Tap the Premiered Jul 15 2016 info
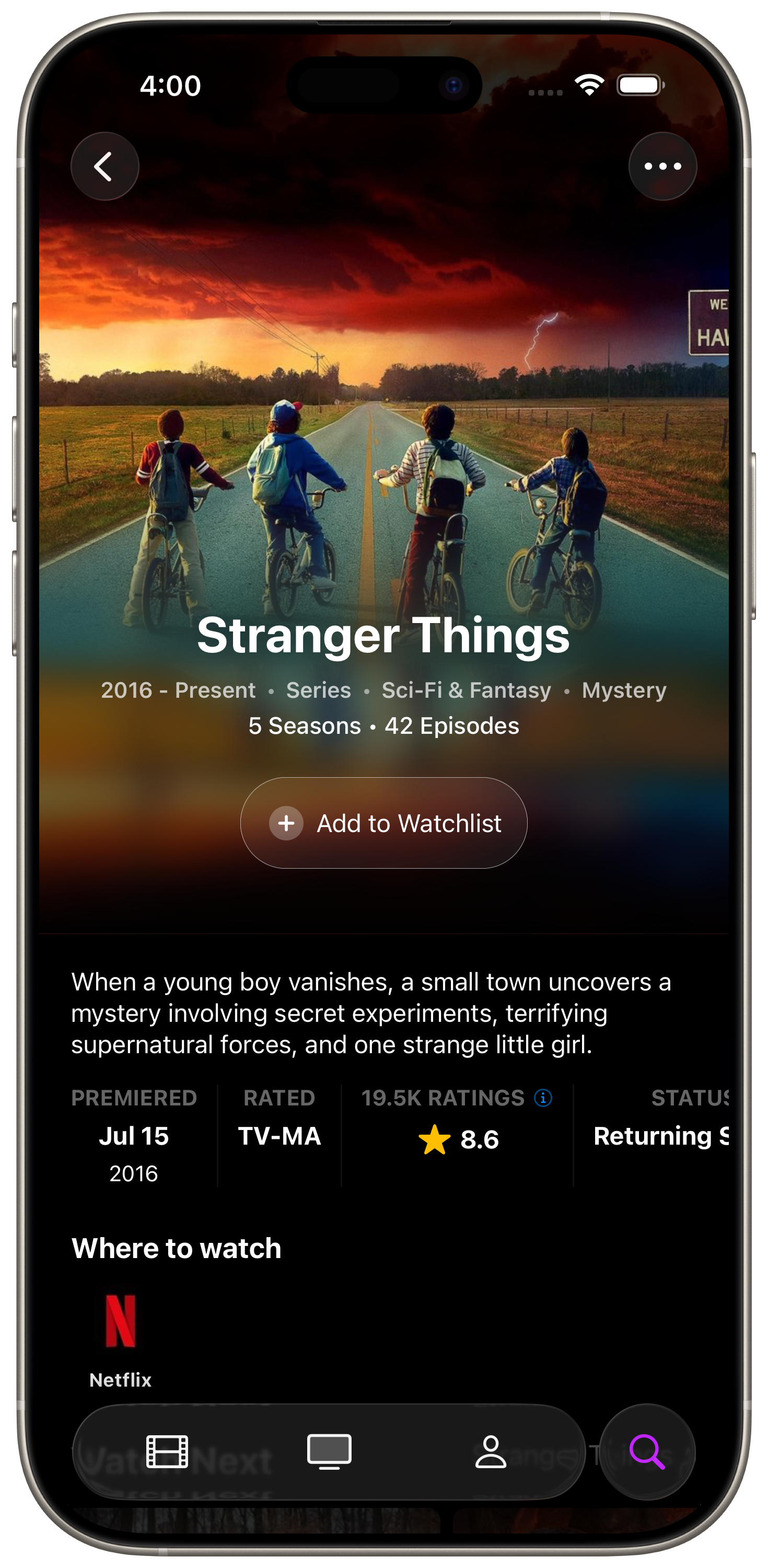The image size is (768, 1568). tap(134, 1135)
